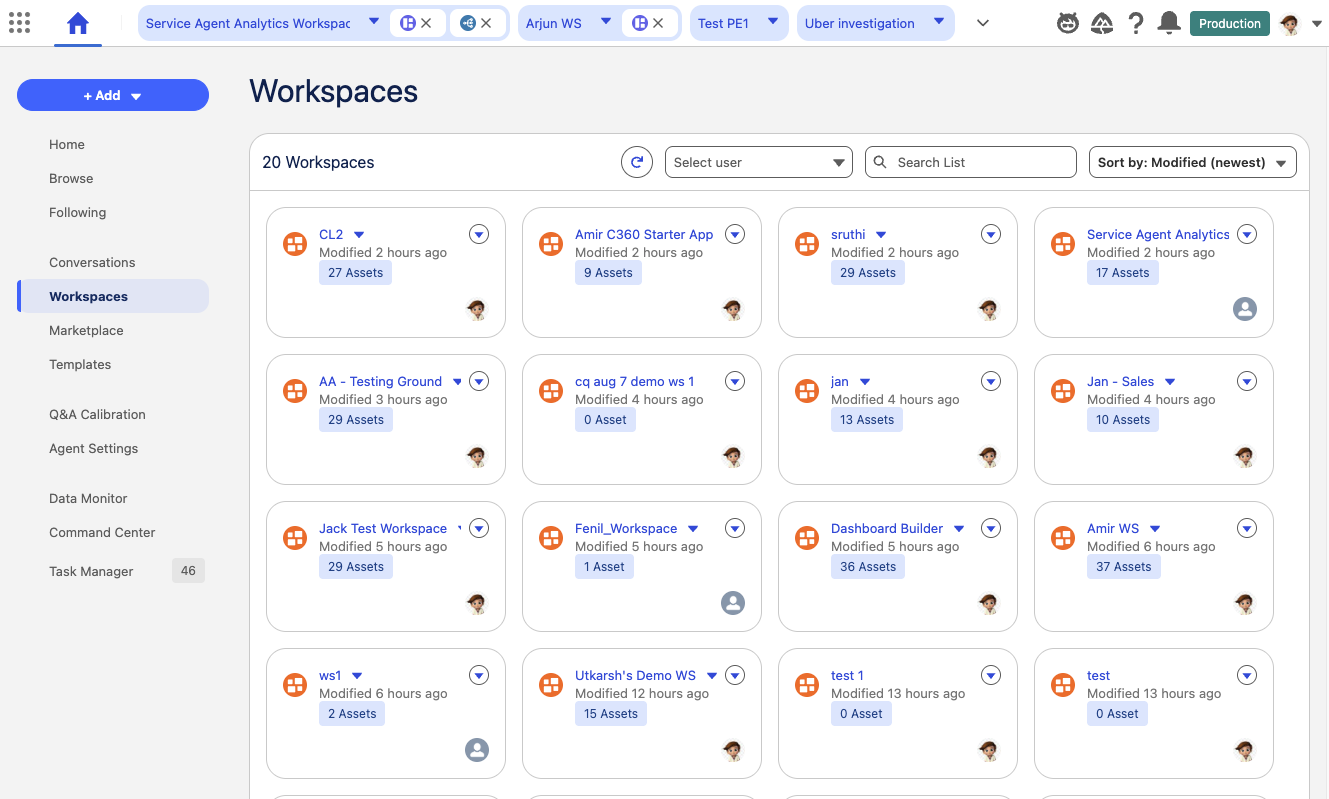Open the tab overflow chevron
The image size is (1329, 799).
982,23
